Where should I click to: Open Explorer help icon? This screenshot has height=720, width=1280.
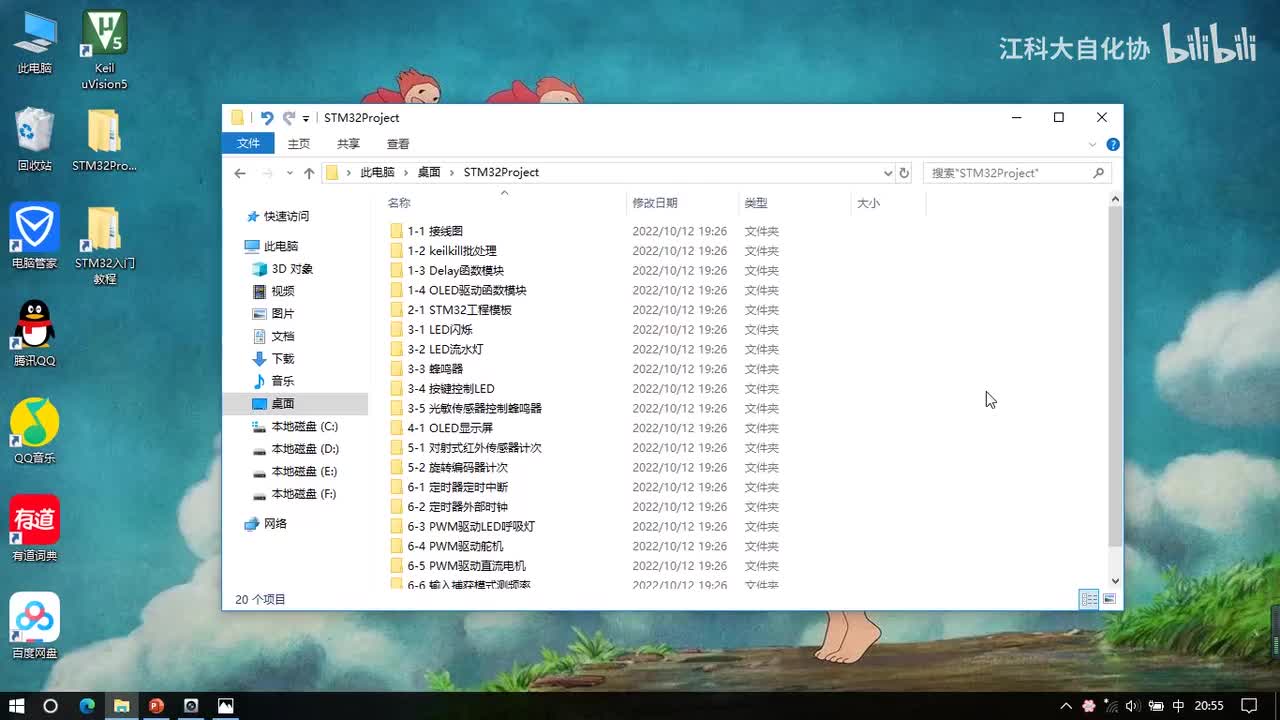pyautogui.click(x=1113, y=144)
